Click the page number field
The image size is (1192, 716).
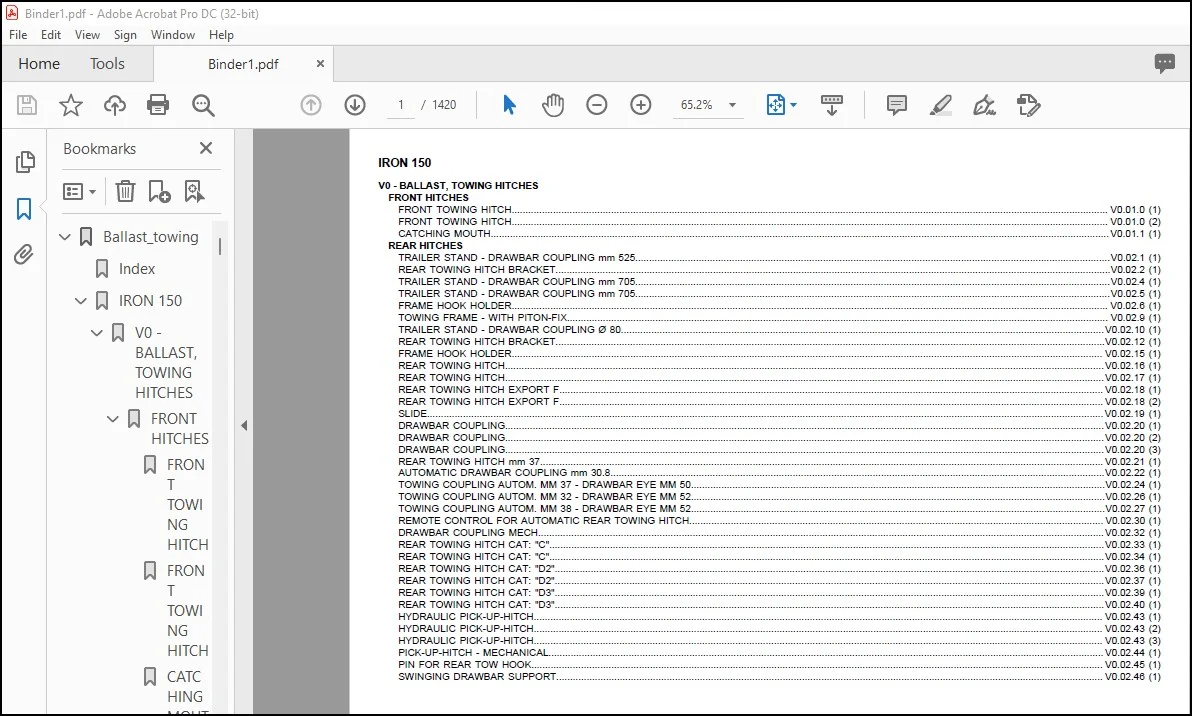[401, 105]
